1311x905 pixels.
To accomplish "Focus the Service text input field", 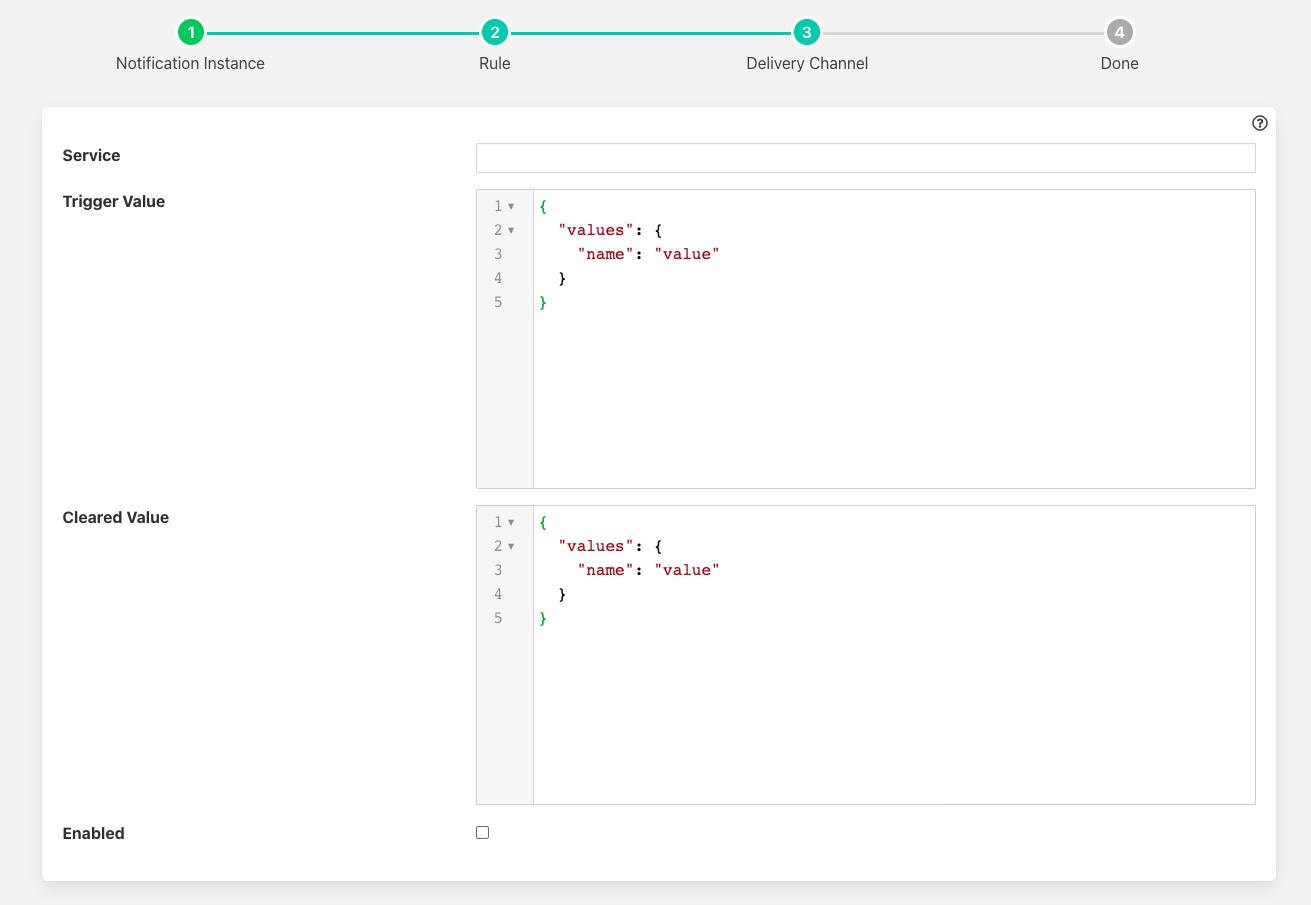I will [865, 158].
